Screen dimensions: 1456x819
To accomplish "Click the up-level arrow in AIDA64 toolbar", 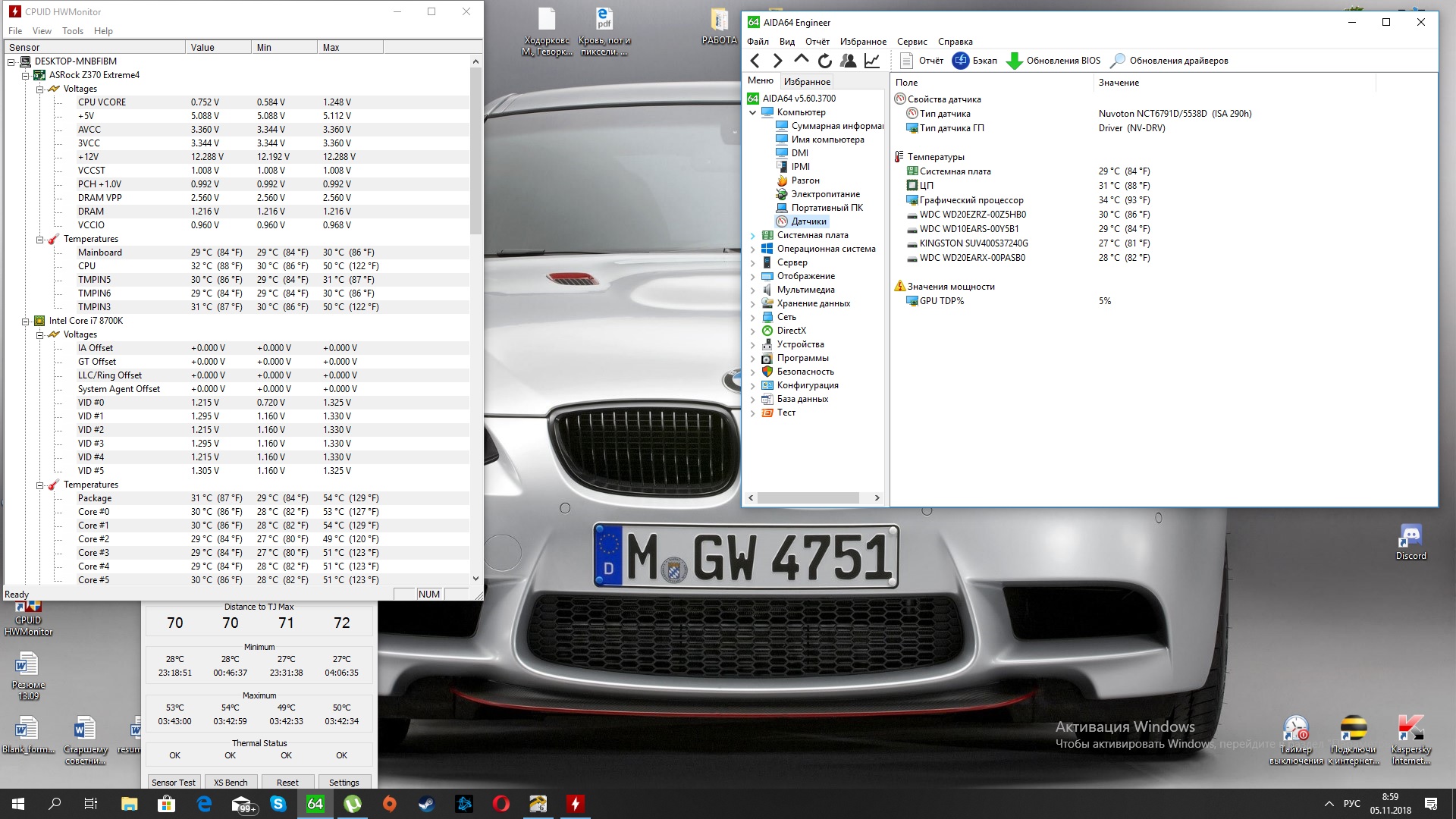I will point(801,60).
